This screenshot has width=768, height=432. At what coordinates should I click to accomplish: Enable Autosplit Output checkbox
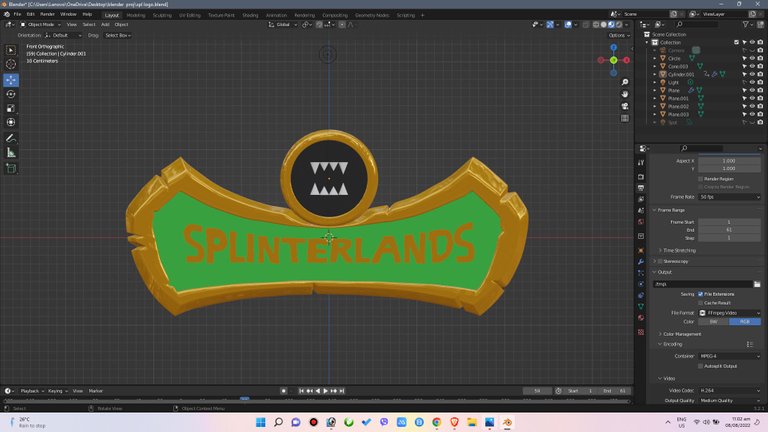click(x=700, y=366)
